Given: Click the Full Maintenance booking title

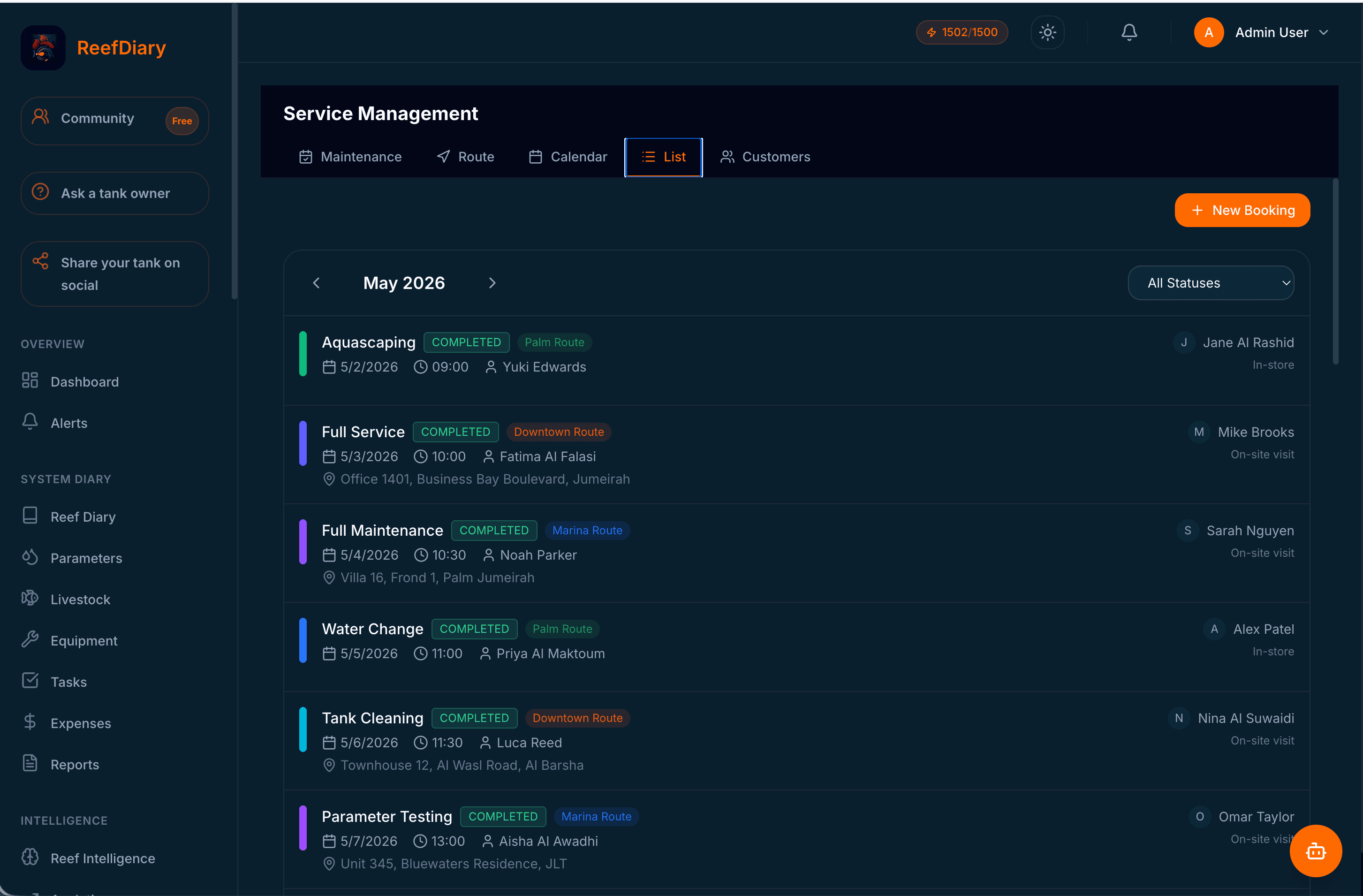Looking at the screenshot, I should [383, 531].
